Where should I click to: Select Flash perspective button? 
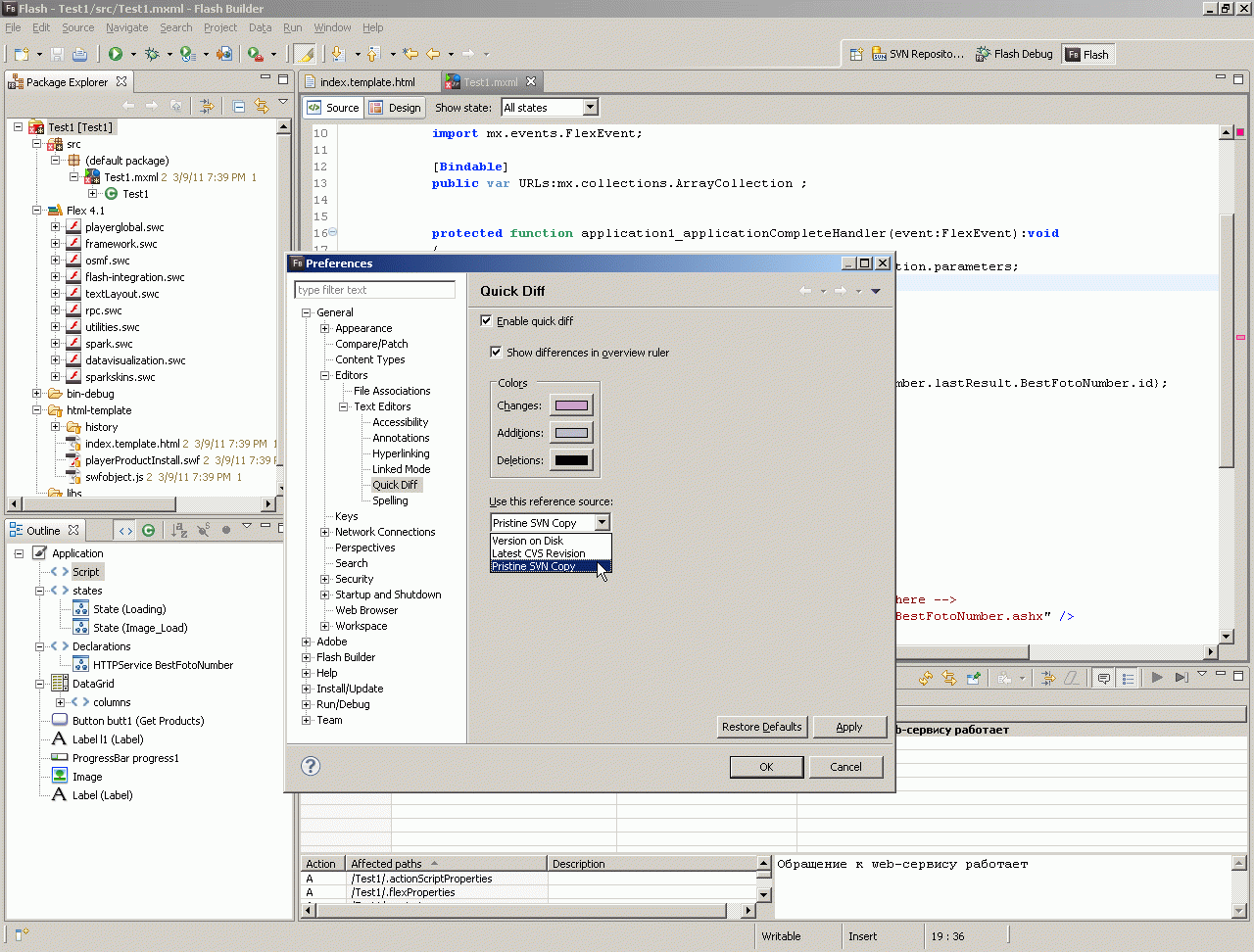point(1087,55)
